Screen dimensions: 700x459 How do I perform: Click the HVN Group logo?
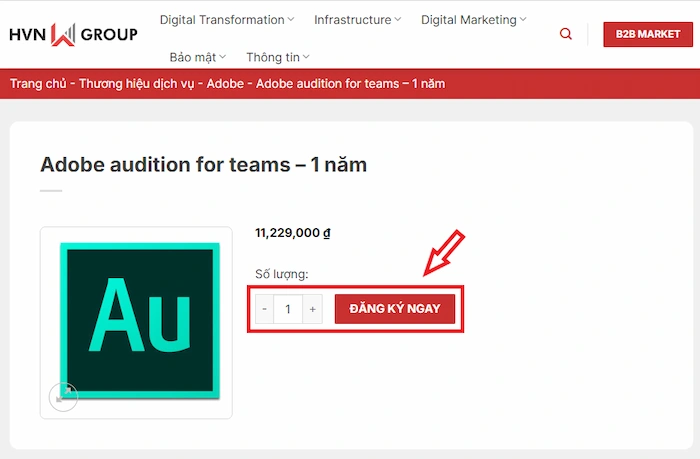click(x=73, y=34)
